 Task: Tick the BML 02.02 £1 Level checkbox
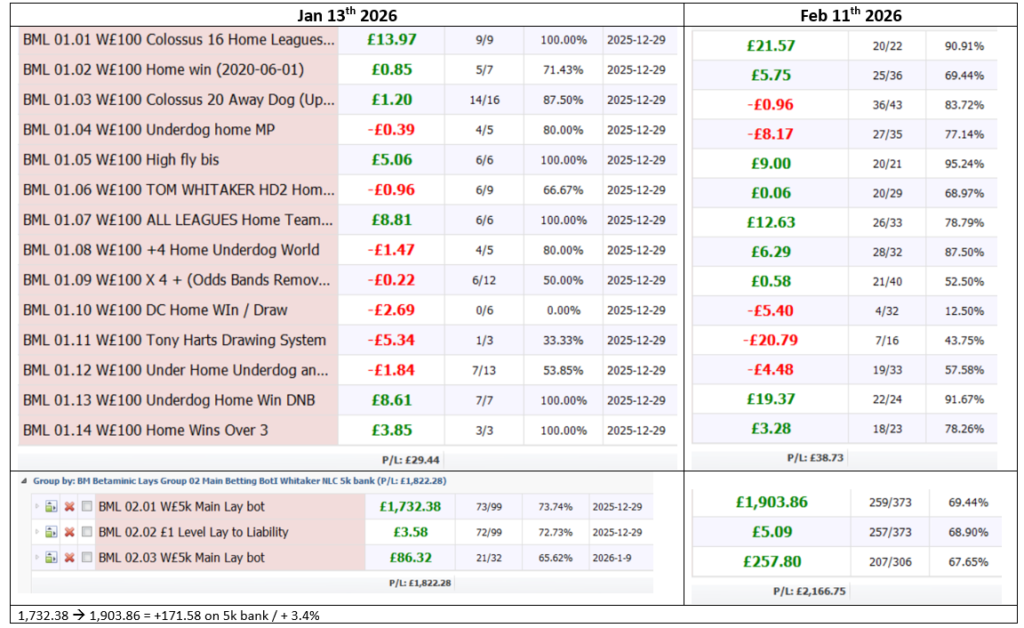[87, 532]
